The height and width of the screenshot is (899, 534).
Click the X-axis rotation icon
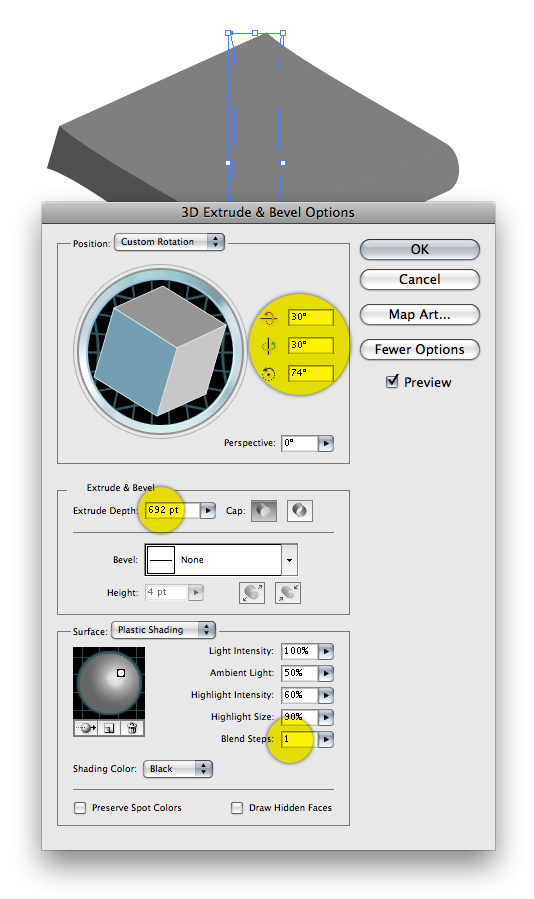point(268,317)
